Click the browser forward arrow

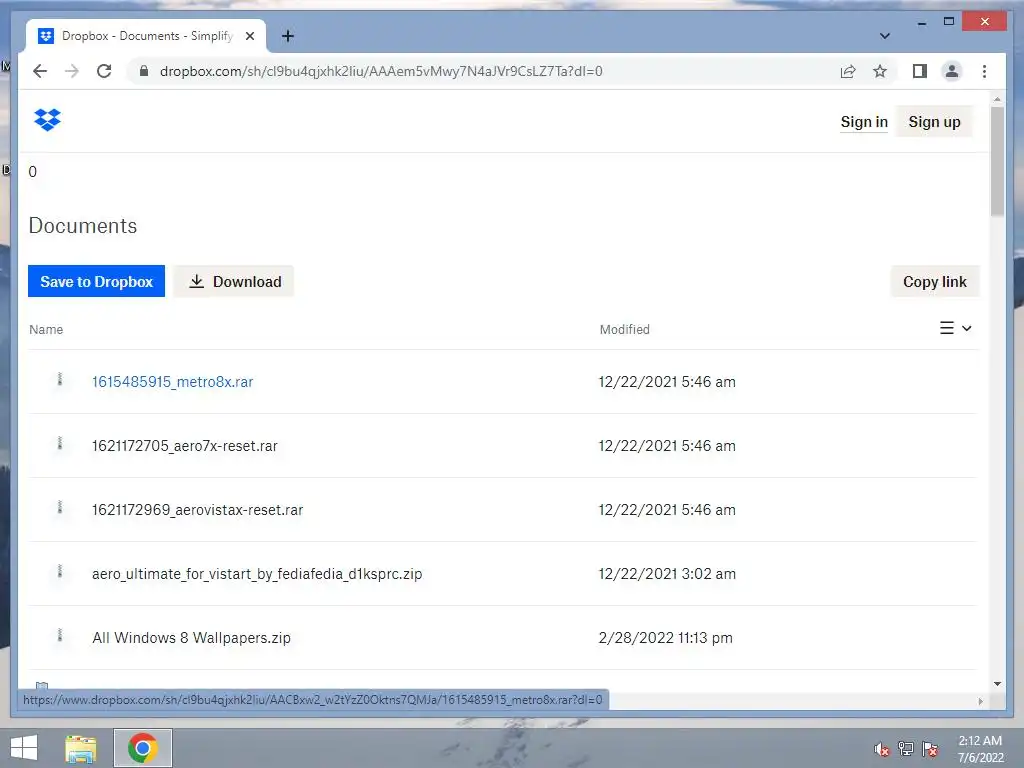tap(72, 71)
